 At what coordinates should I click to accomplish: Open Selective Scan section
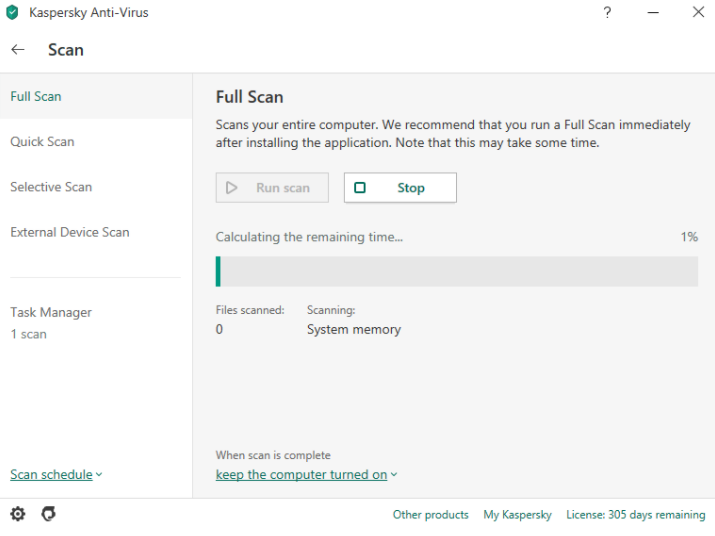(51, 187)
